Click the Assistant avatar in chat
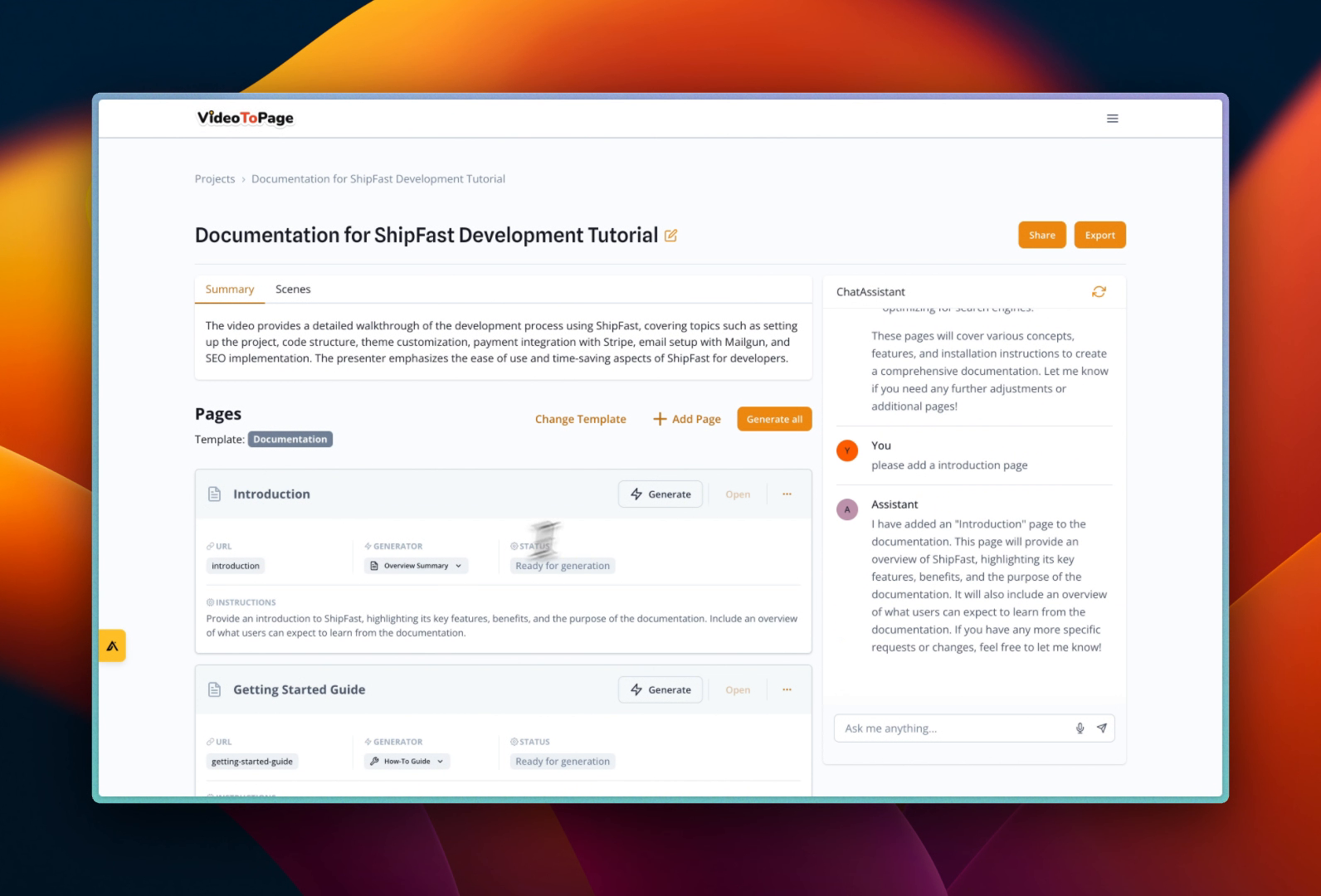The width and height of the screenshot is (1321, 896). tap(847, 509)
